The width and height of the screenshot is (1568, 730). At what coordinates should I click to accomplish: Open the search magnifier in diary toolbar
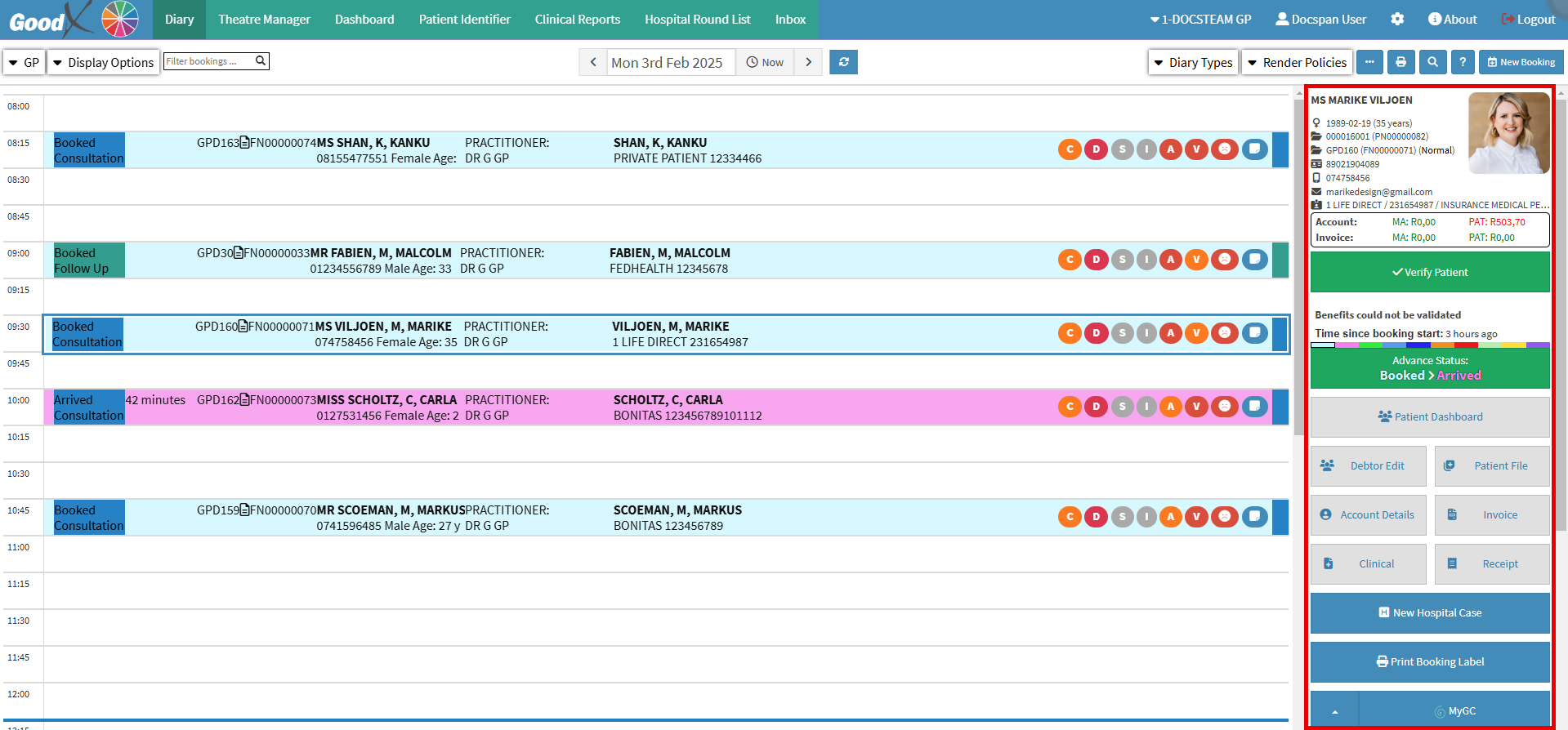(1432, 62)
